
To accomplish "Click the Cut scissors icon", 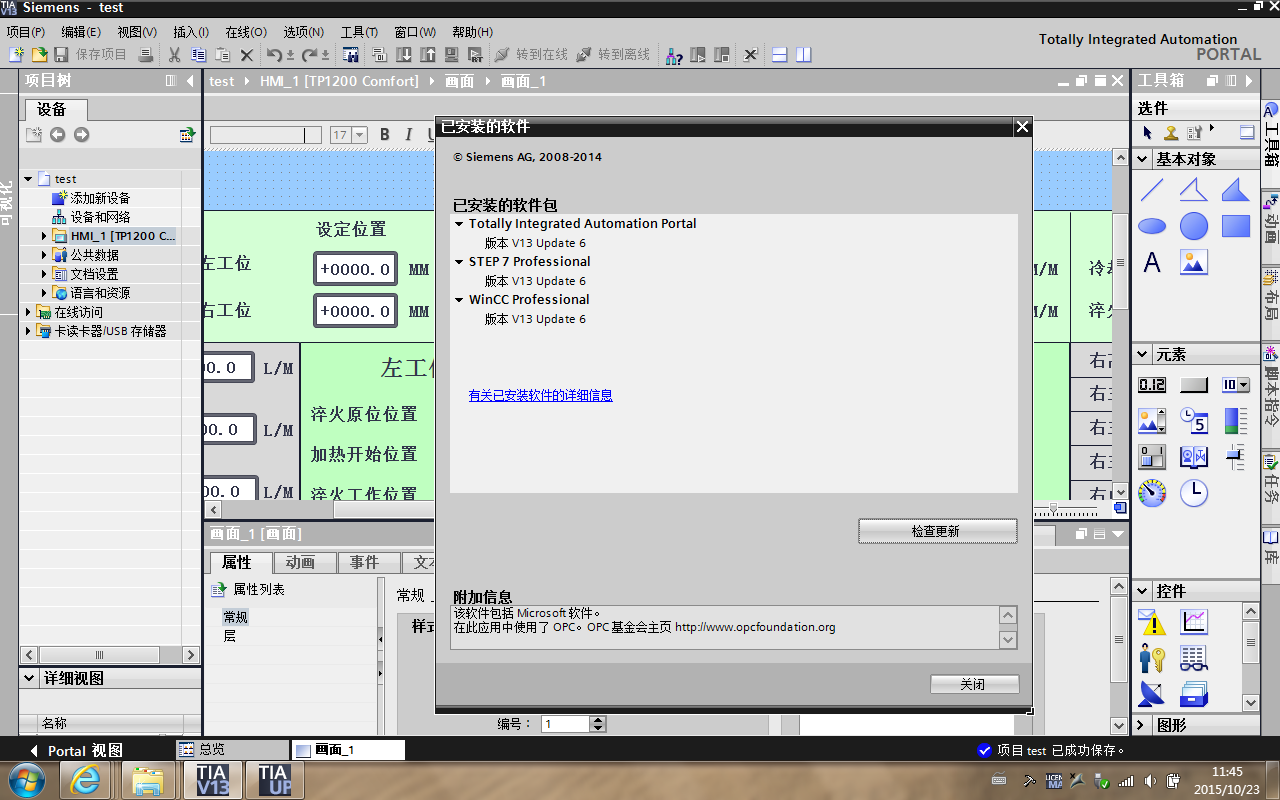I will coord(174,54).
